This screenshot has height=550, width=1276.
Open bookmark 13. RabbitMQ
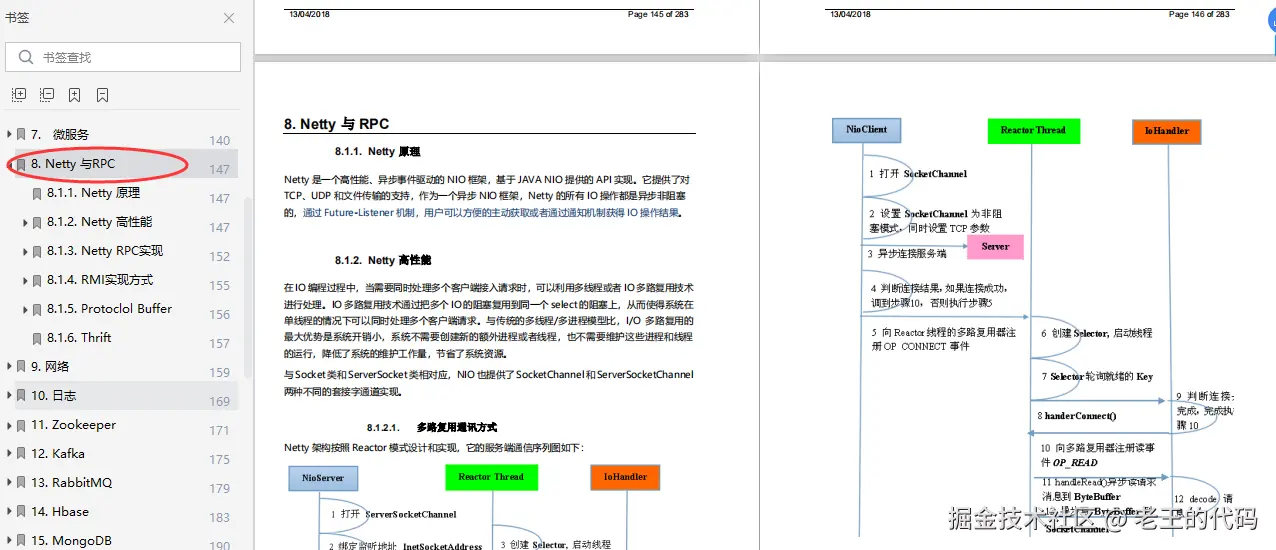71,482
